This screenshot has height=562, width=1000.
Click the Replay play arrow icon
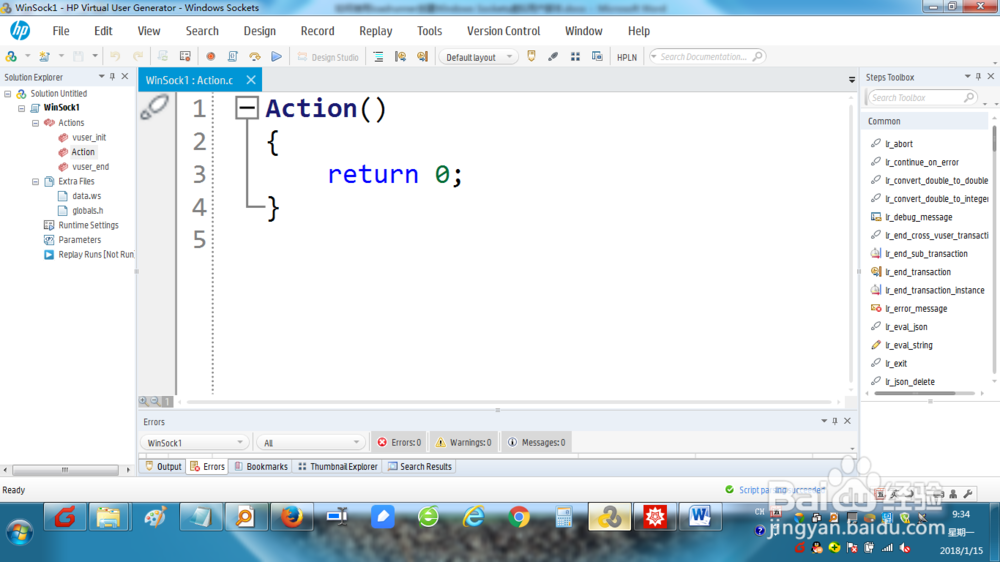click(276, 57)
